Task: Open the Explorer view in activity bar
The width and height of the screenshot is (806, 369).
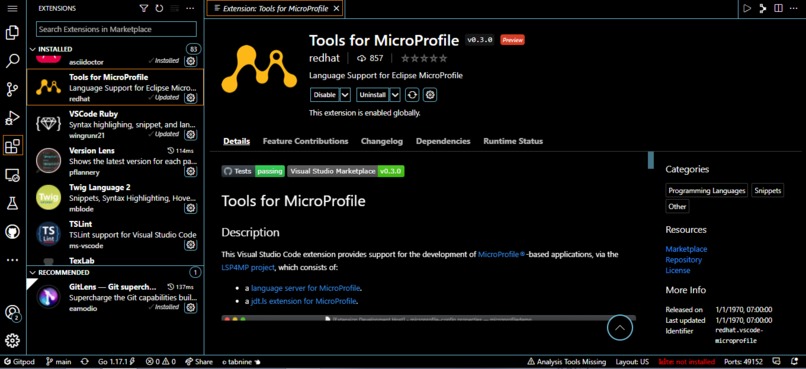Action: point(12,33)
